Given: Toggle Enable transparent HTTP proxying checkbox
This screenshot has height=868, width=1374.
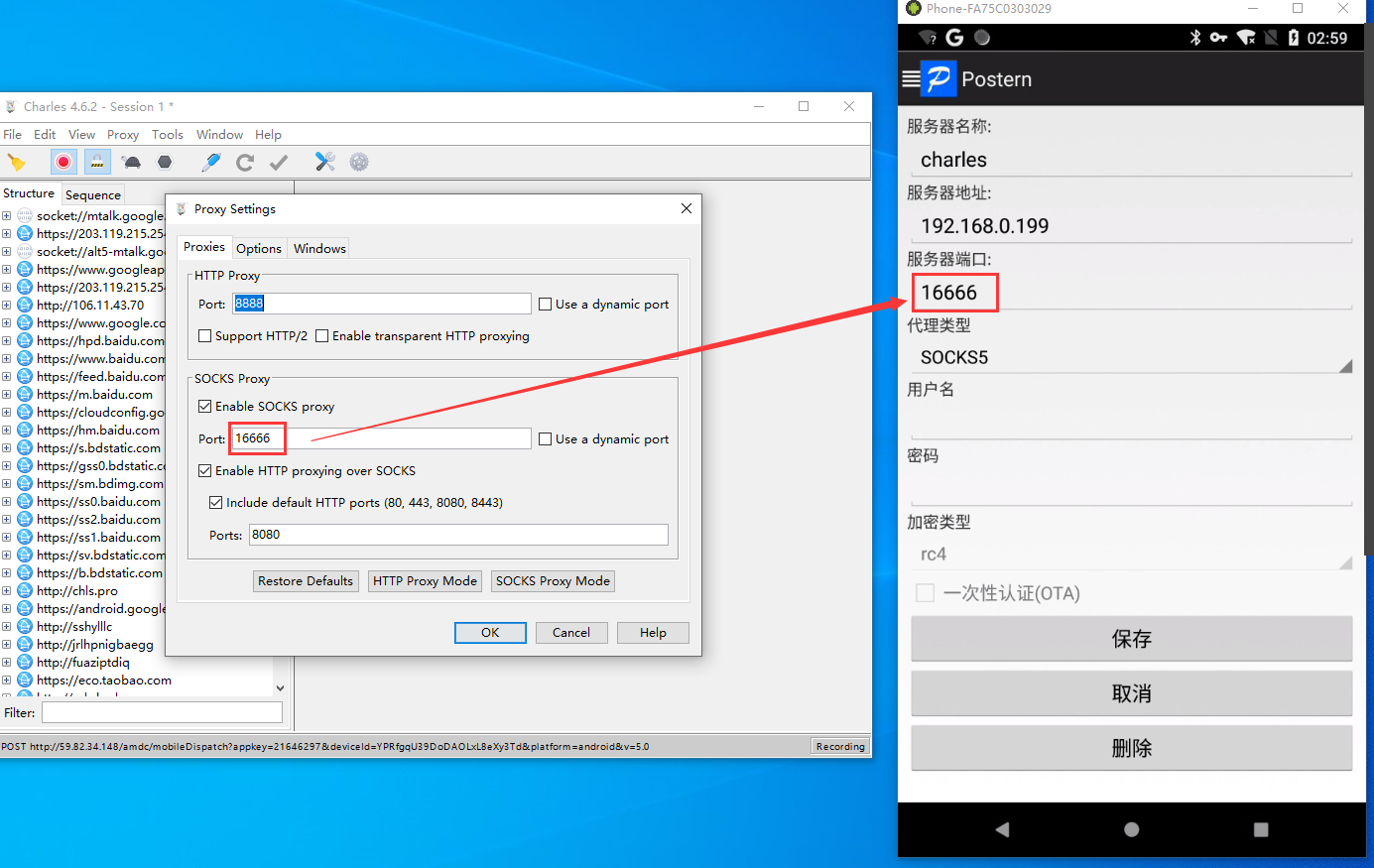Looking at the screenshot, I should [322, 336].
